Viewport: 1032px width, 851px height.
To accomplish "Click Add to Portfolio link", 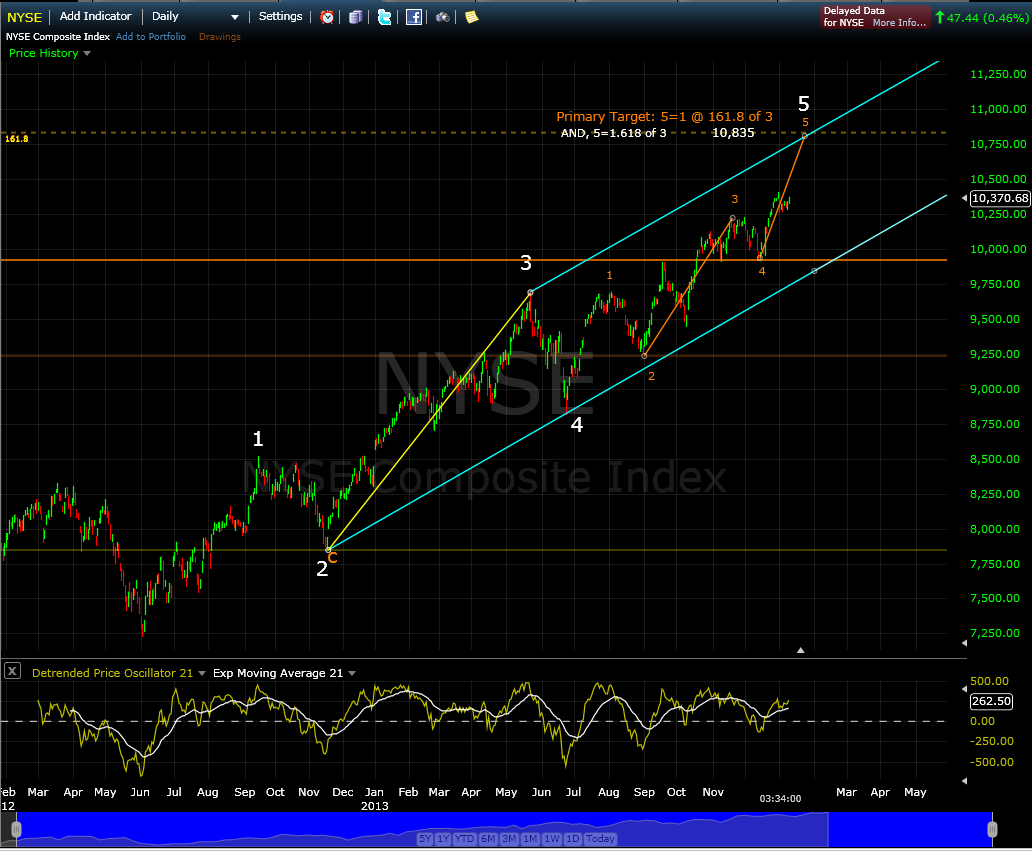I will click(x=151, y=37).
